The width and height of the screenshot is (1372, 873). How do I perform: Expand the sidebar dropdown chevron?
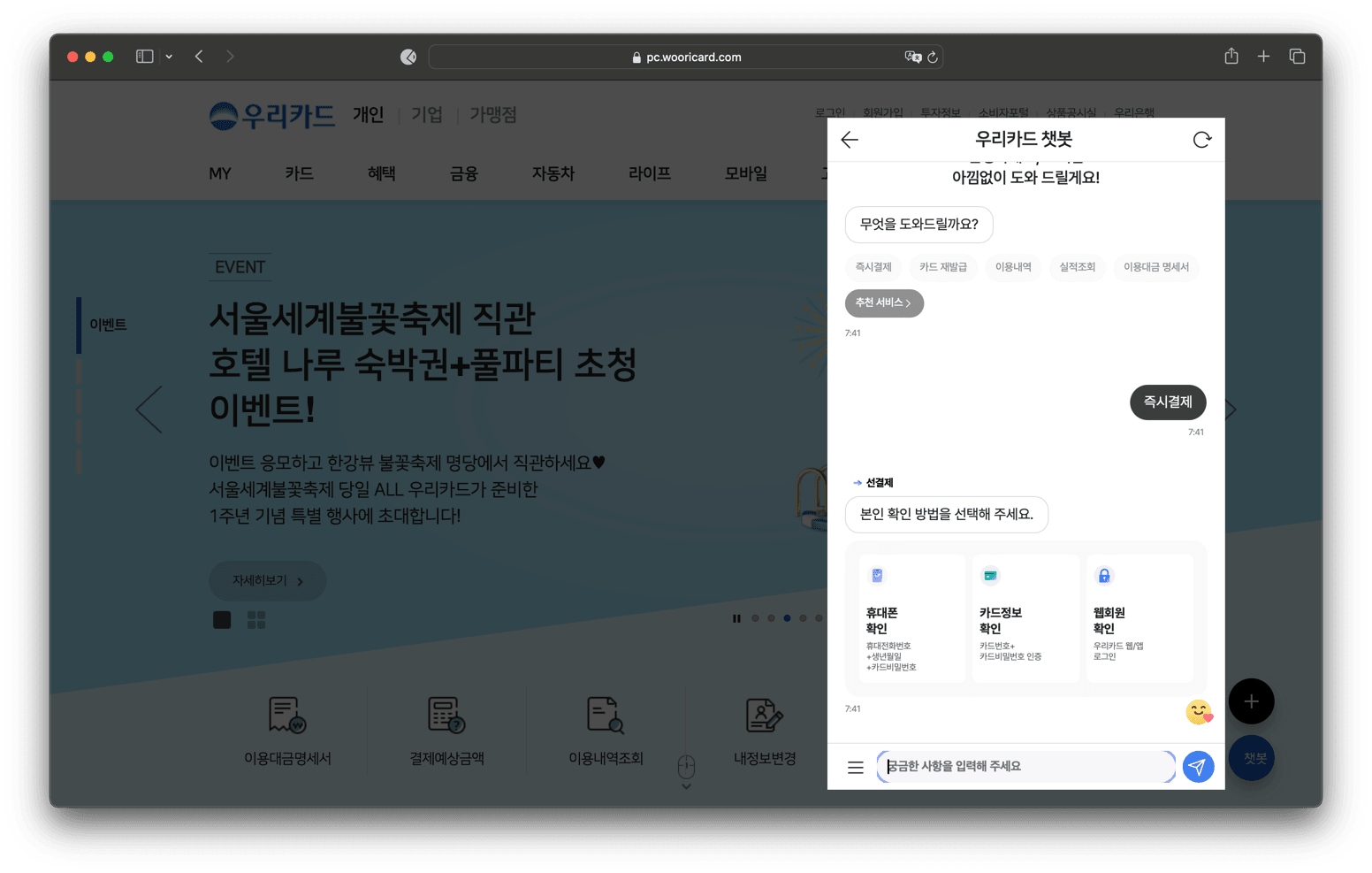(169, 57)
